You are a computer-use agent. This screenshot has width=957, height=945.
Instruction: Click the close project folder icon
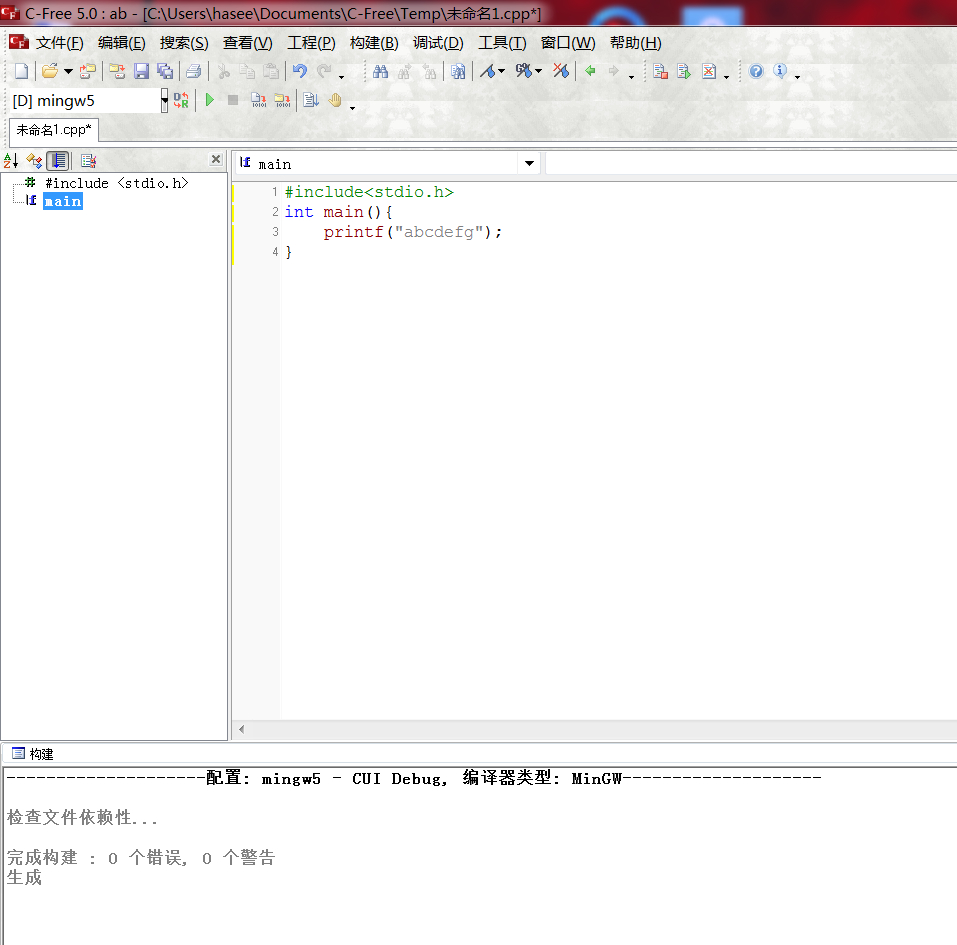point(117,71)
